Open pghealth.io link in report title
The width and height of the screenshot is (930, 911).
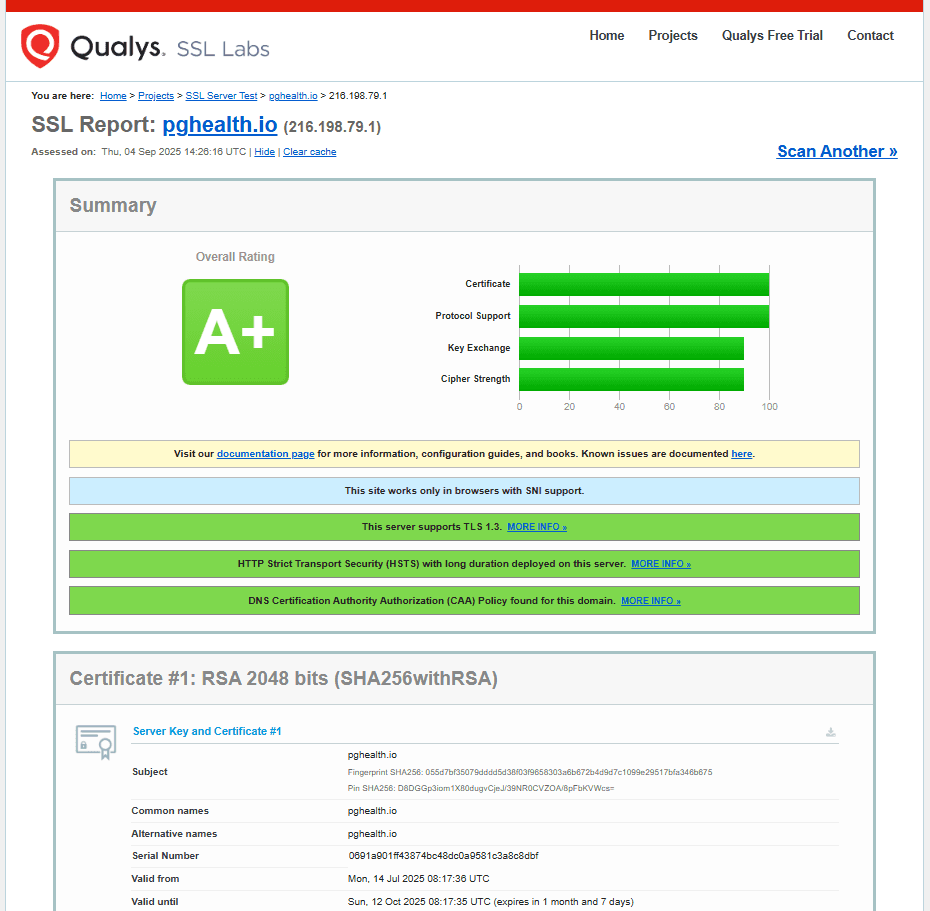click(x=220, y=125)
